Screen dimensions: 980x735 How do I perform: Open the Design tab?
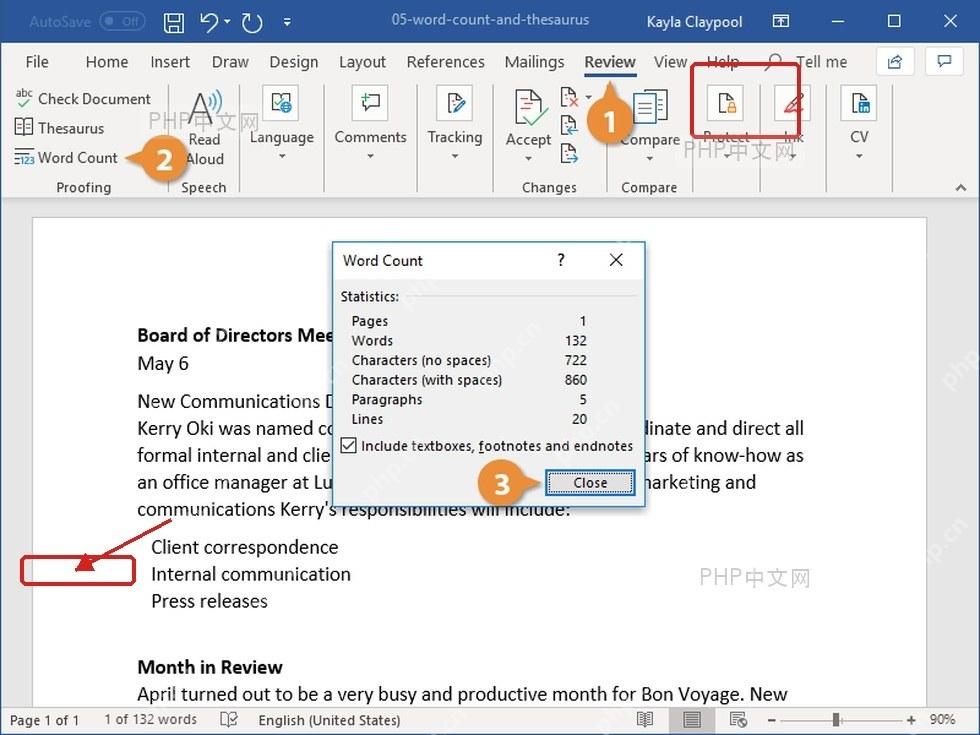tap(294, 62)
